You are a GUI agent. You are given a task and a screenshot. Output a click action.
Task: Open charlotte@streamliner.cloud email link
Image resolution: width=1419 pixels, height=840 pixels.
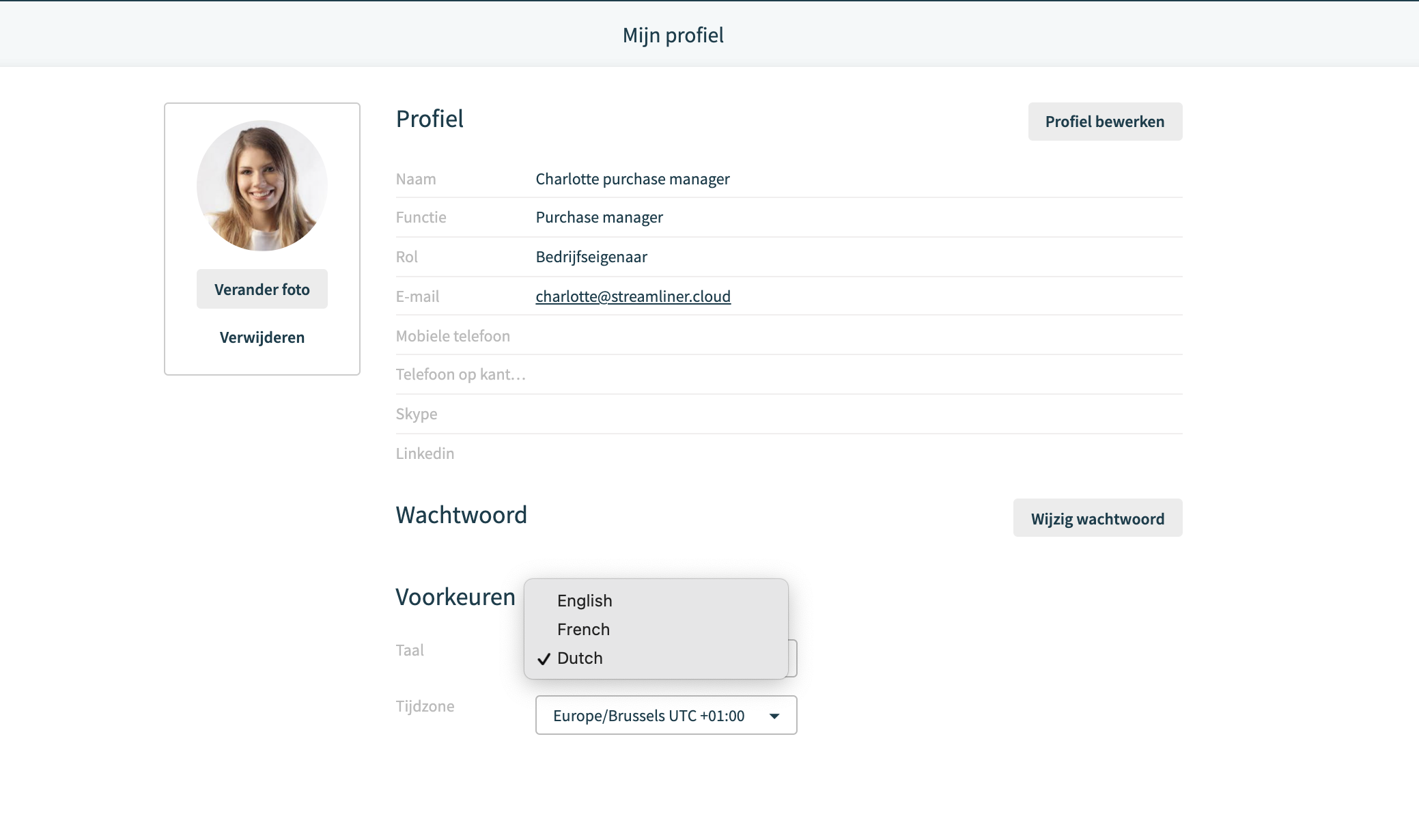(x=633, y=296)
